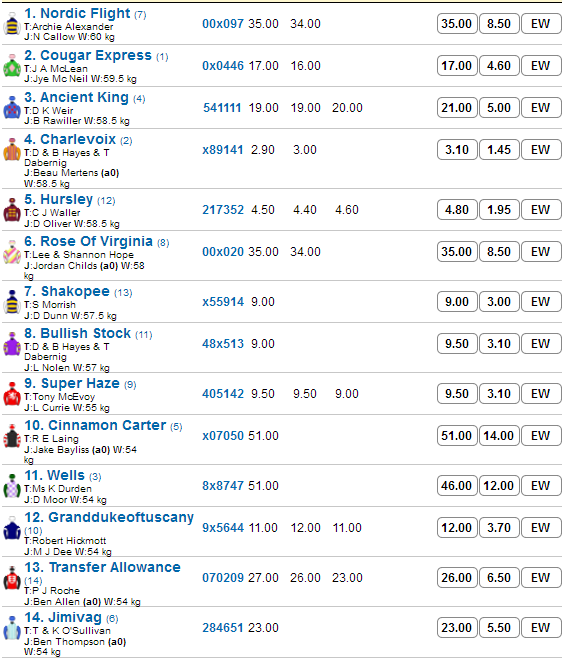This screenshot has height=658, width=564.
Task: Click Cougar Express green silks icon
Action: pyautogui.click(x=12, y=66)
